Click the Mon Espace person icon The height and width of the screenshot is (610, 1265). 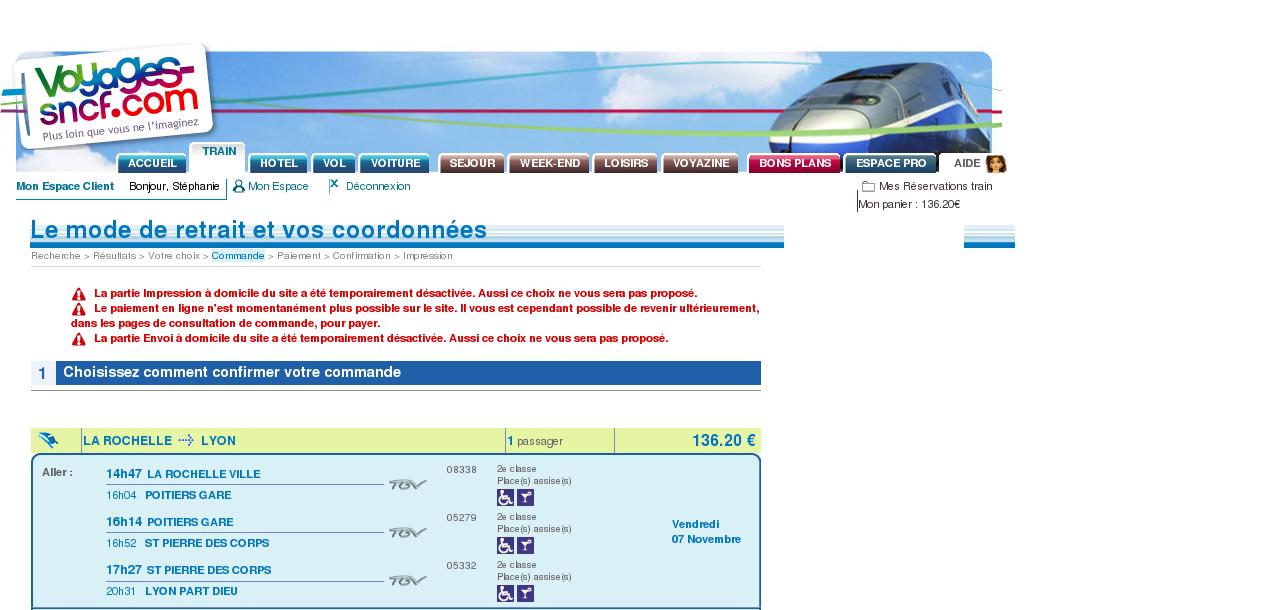click(238, 187)
